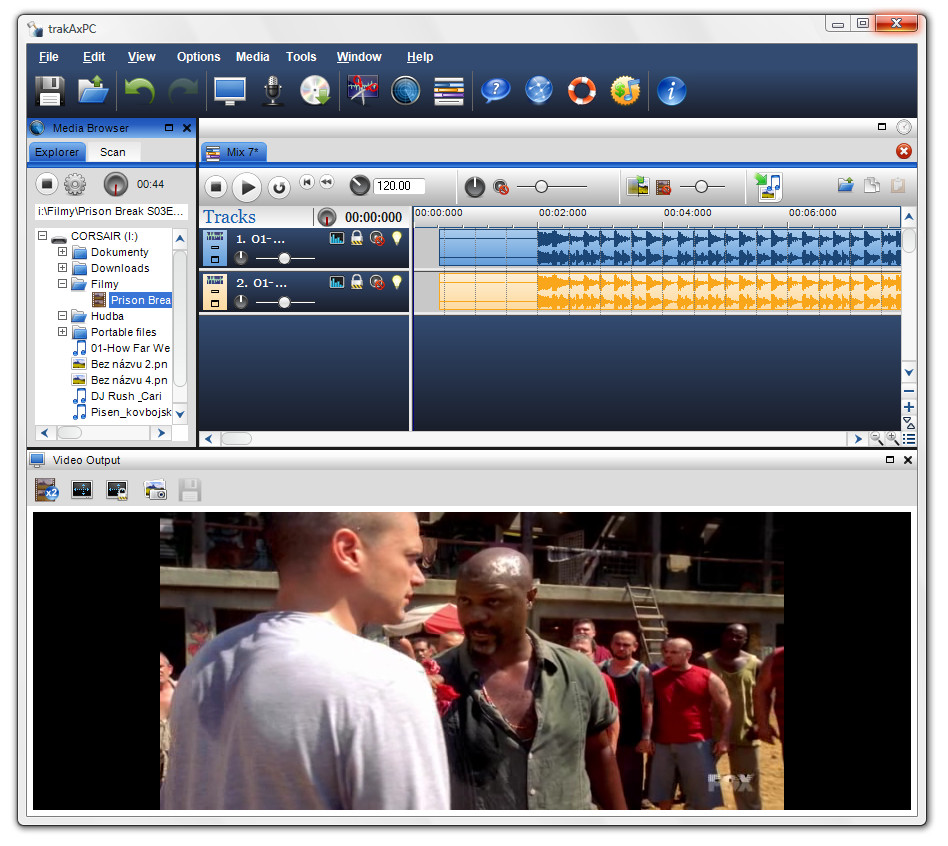Viewport: 948px width, 846px height.
Task: Toggle the light bulb on track 1
Action: pyautogui.click(x=397, y=238)
